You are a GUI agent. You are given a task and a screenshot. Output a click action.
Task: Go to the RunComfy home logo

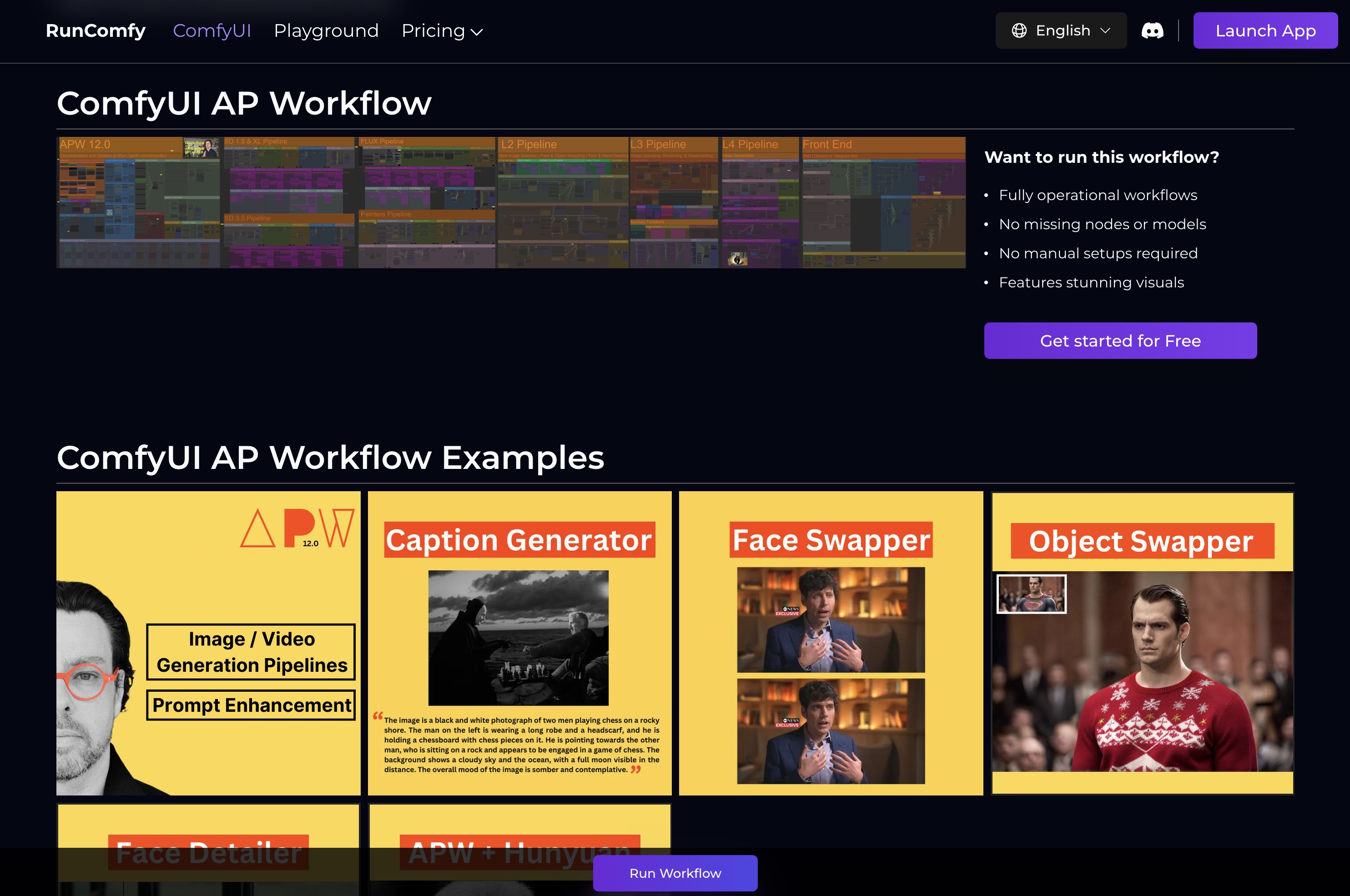click(96, 31)
